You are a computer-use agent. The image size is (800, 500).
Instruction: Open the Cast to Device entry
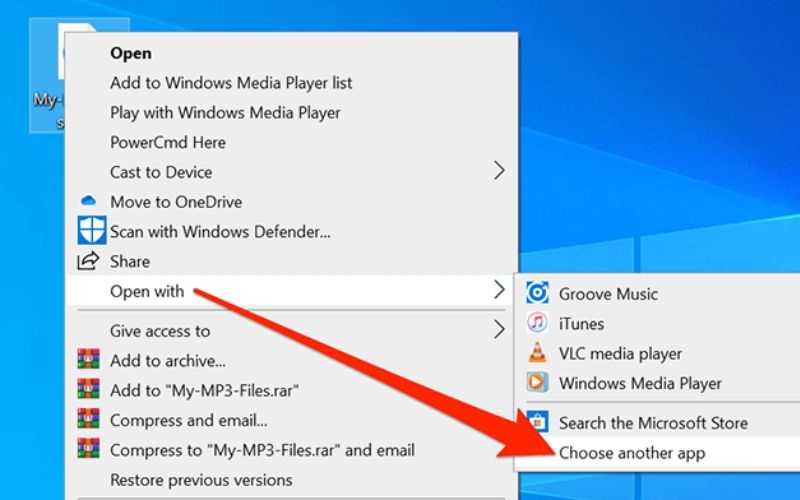[291, 171]
